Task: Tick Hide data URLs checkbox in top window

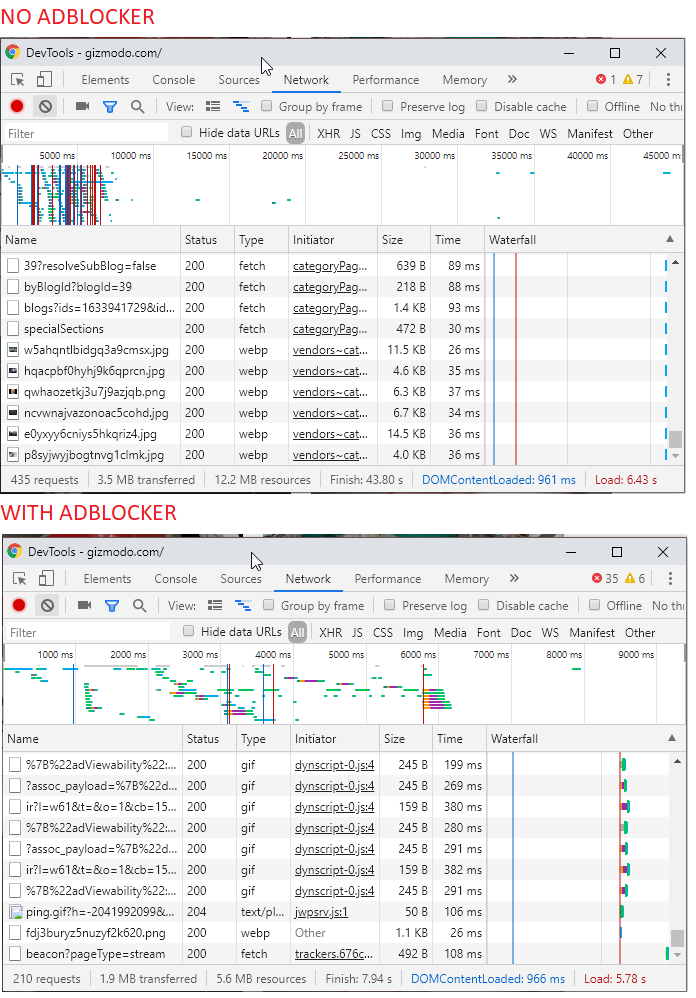Action: coord(186,132)
